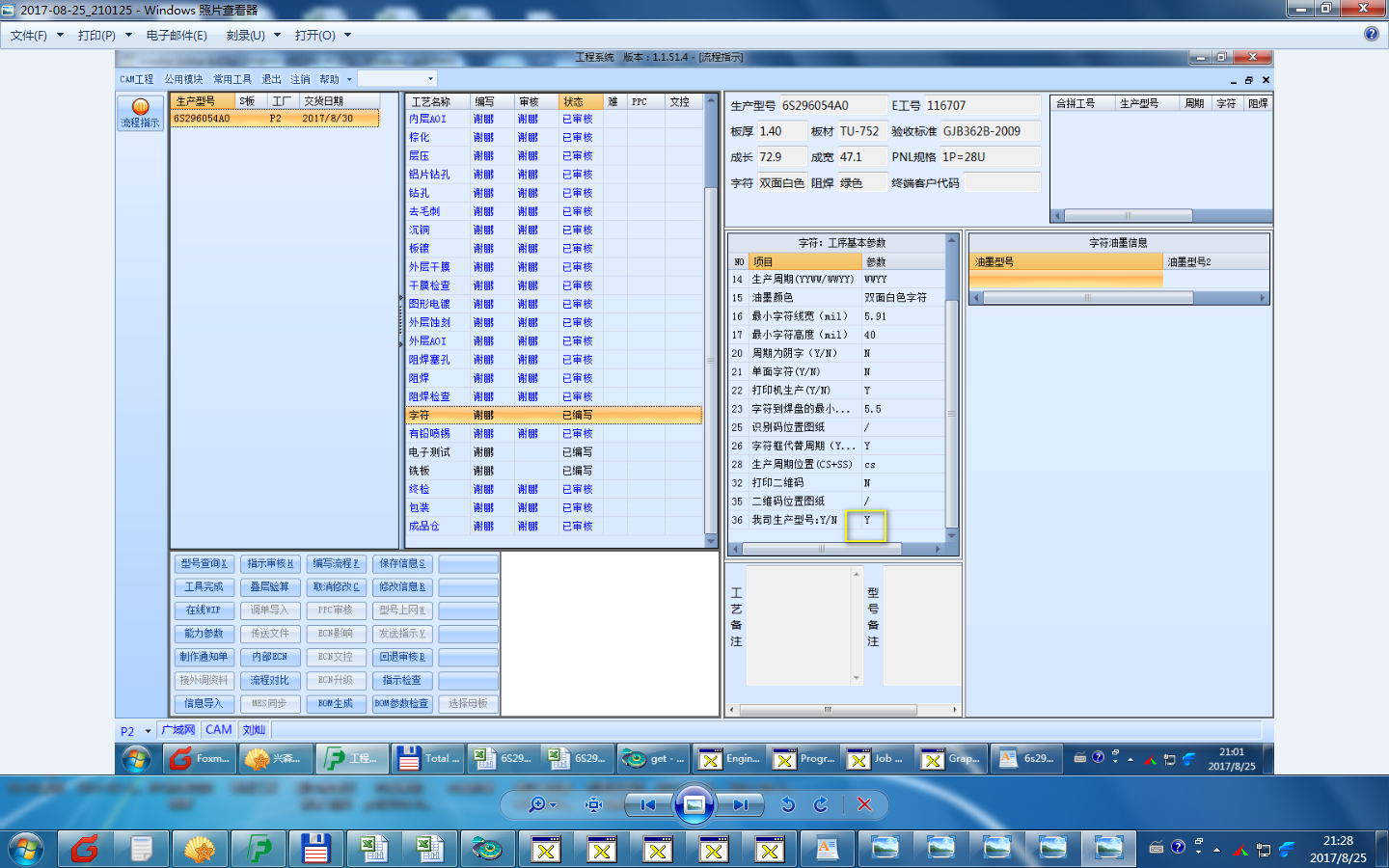Open the 电子邮件(E) menu
This screenshot has width=1389, height=868.
coord(177,35)
